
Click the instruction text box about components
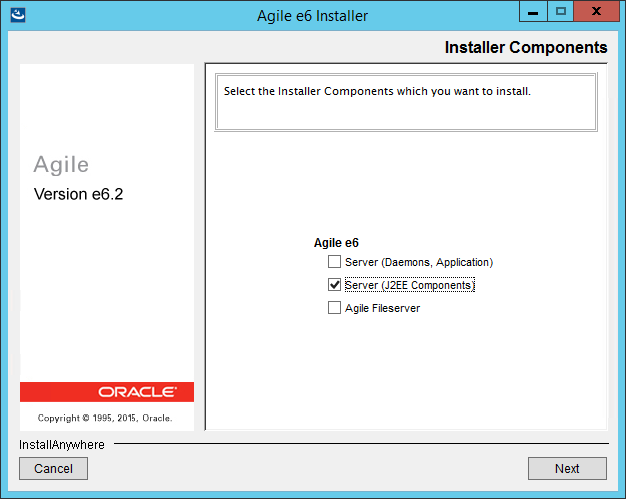tap(406, 102)
